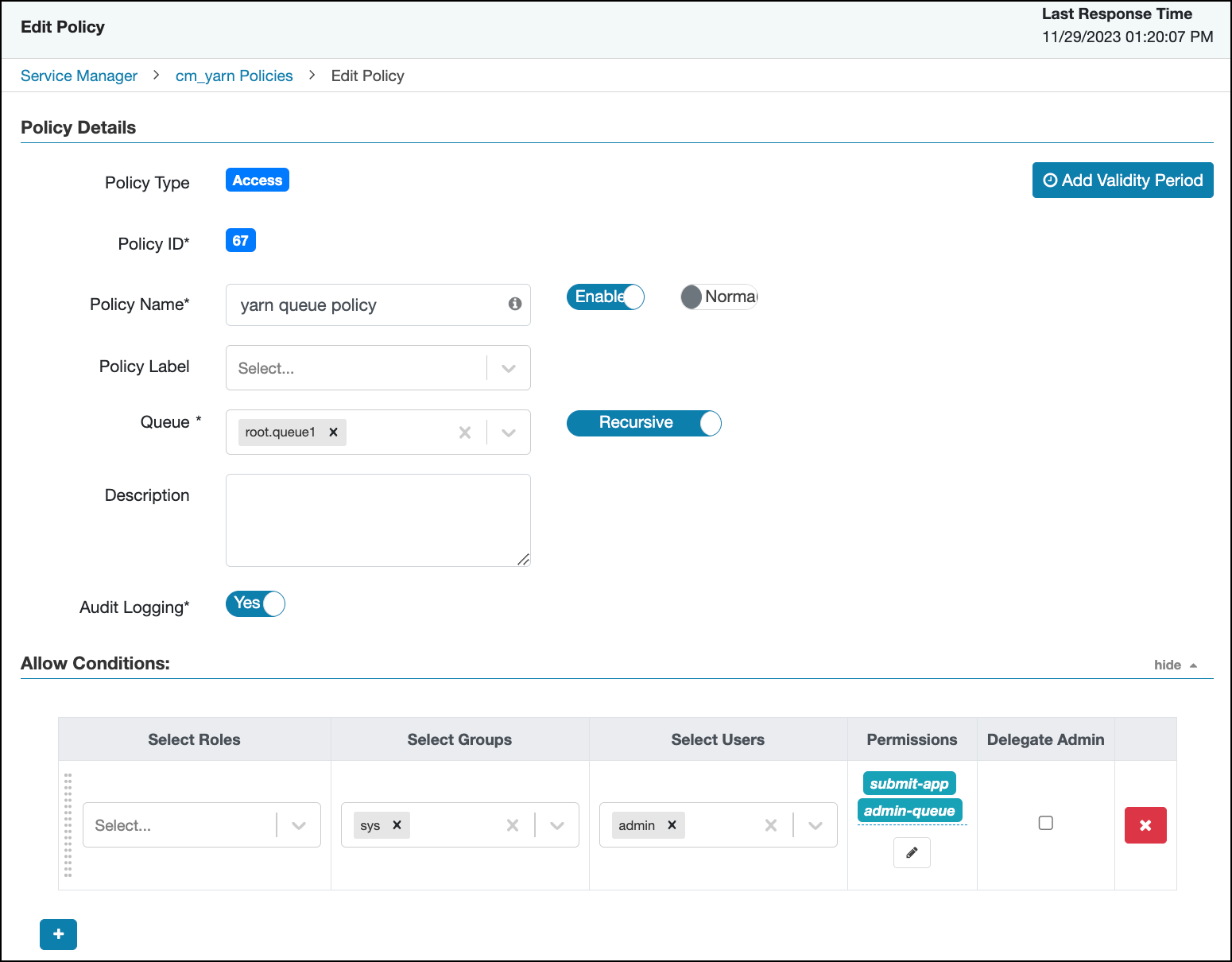The width and height of the screenshot is (1232, 962).
Task: Clear all values in the Queue field
Action: tap(465, 433)
